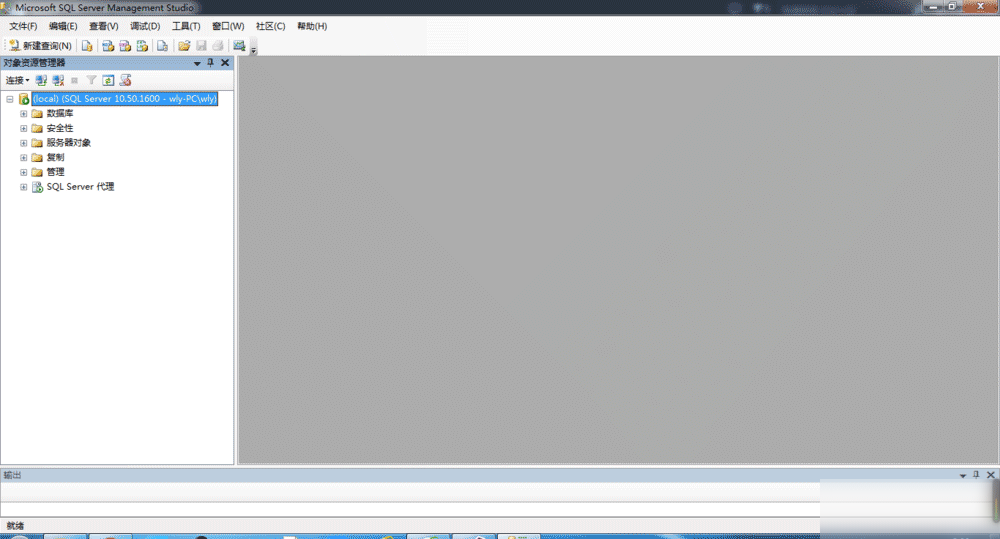Open the 编辑(E) menu

pos(63,26)
